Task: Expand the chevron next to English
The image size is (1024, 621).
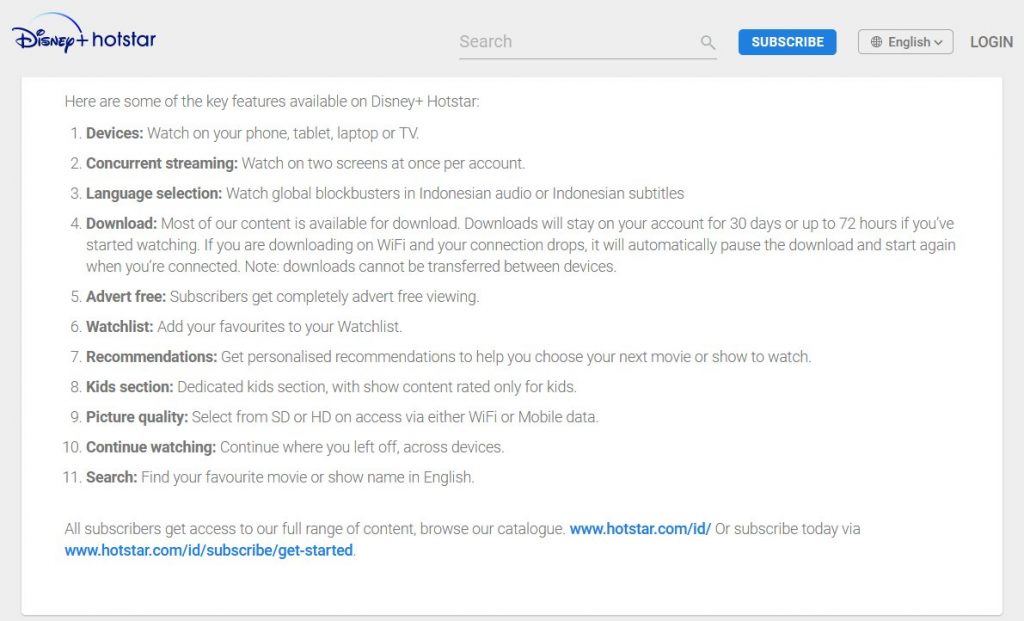Action: click(x=938, y=42)
